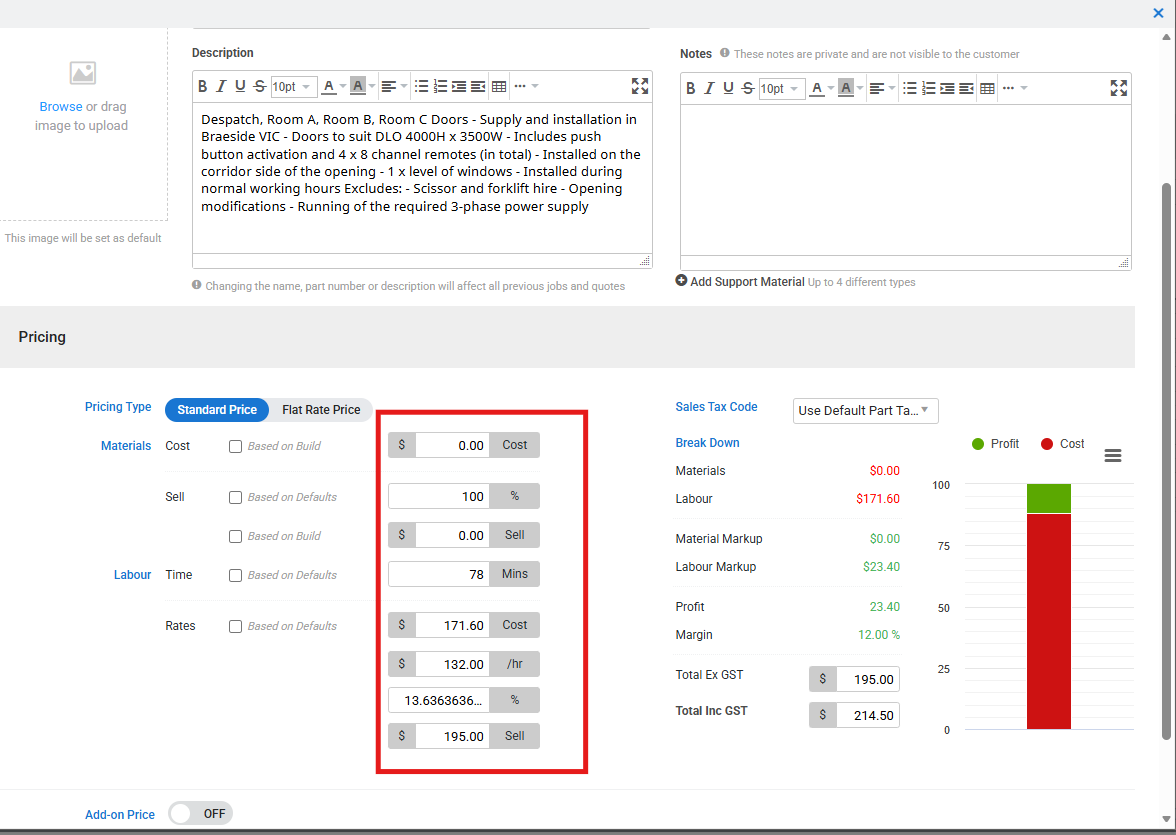Switch to Flat Rate Price pricing

point(321,410)
